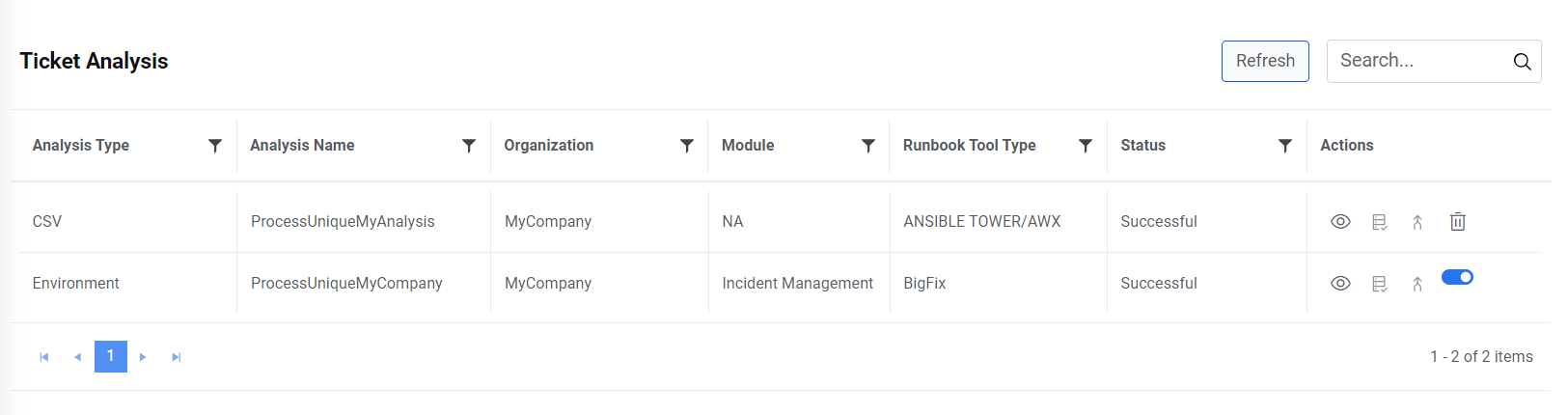This screenshot has width=1568, height=415.
Task: Open the Analysis Type column filter
Action: click(215, 146)
